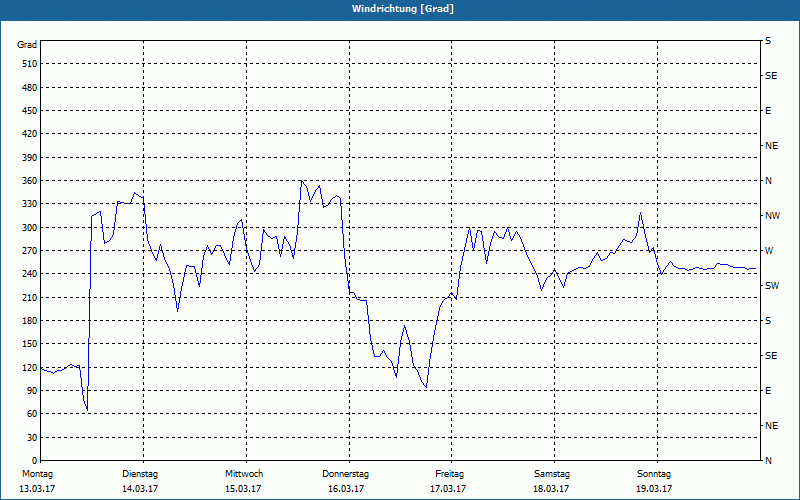Select the date 15.03.17

[x=243, y=489]
